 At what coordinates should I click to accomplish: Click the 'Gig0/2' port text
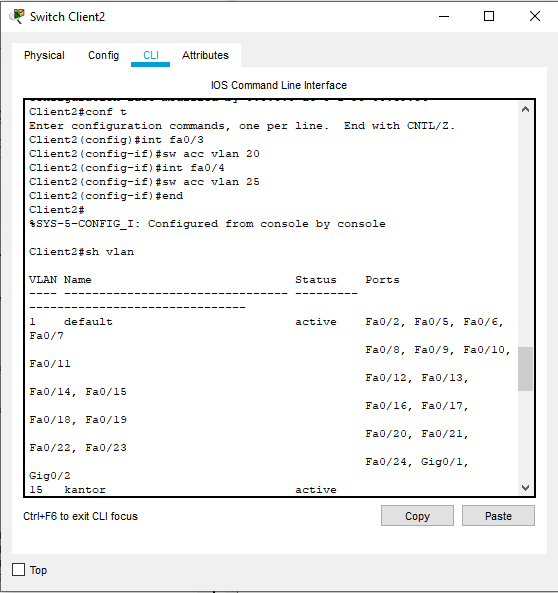[50, 476]
